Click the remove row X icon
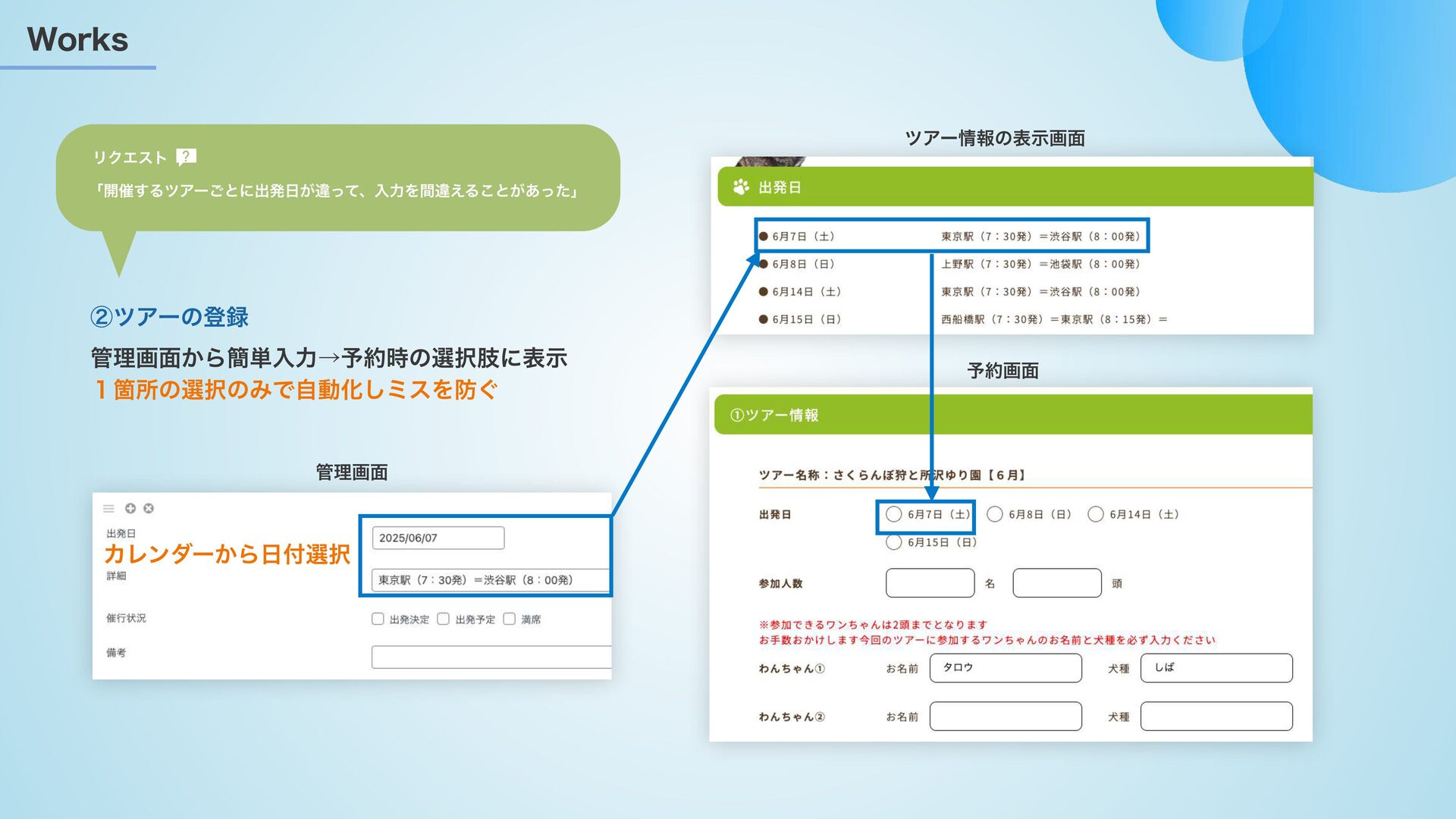1456x819 pixels. pyautogui.click(x=149, y=508)
